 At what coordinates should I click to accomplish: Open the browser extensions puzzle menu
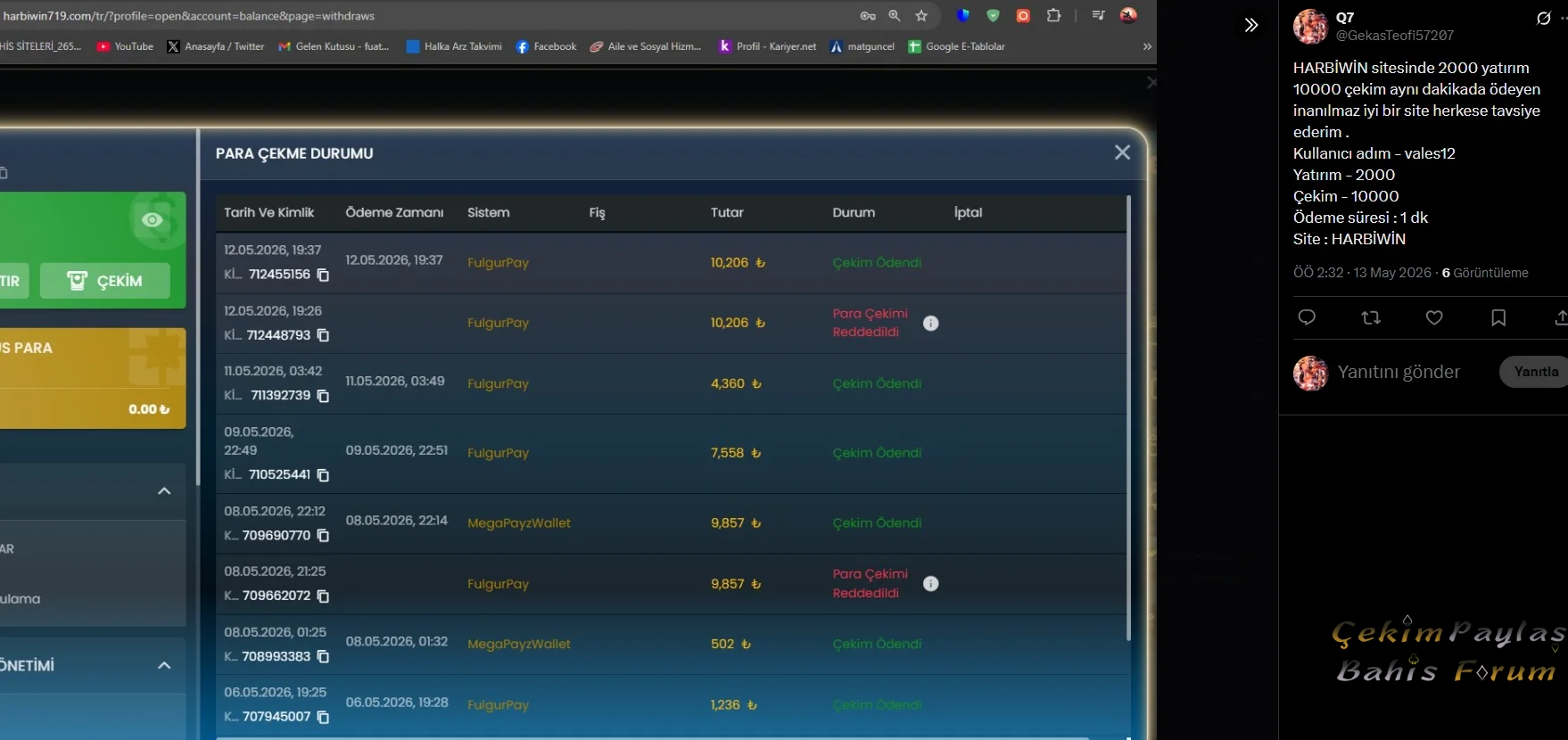[x=1053, y=15]
